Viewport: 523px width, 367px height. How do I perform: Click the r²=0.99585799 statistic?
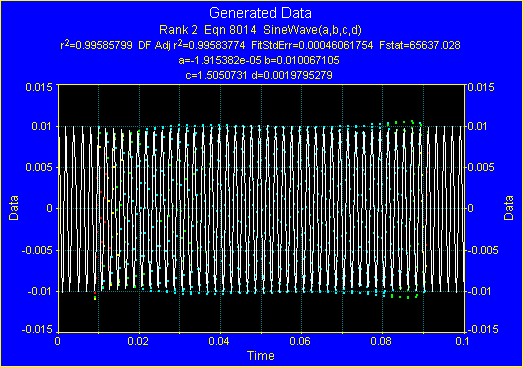click(x=96, y=45)
